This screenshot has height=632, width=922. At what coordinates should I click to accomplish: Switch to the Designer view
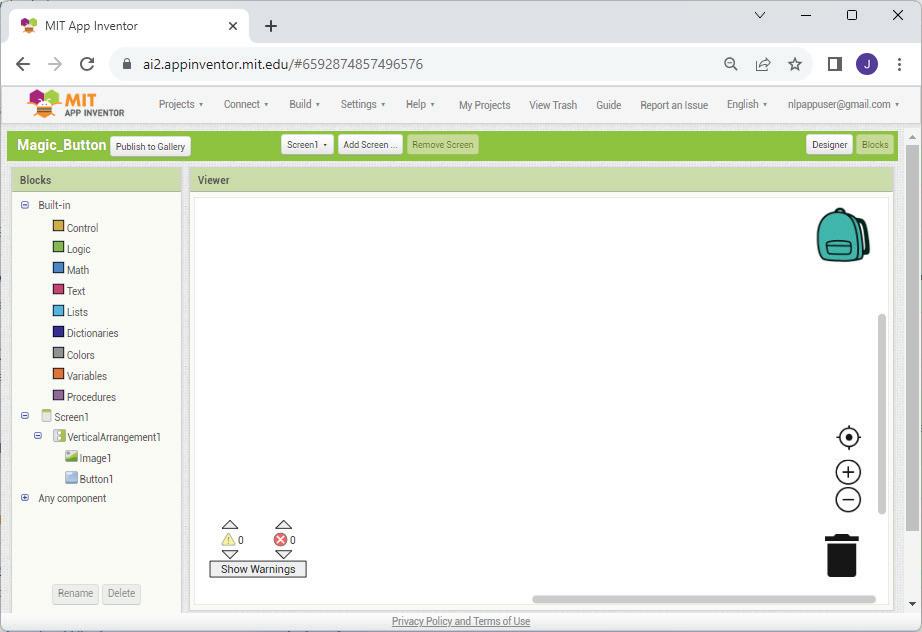pos(829,145)
